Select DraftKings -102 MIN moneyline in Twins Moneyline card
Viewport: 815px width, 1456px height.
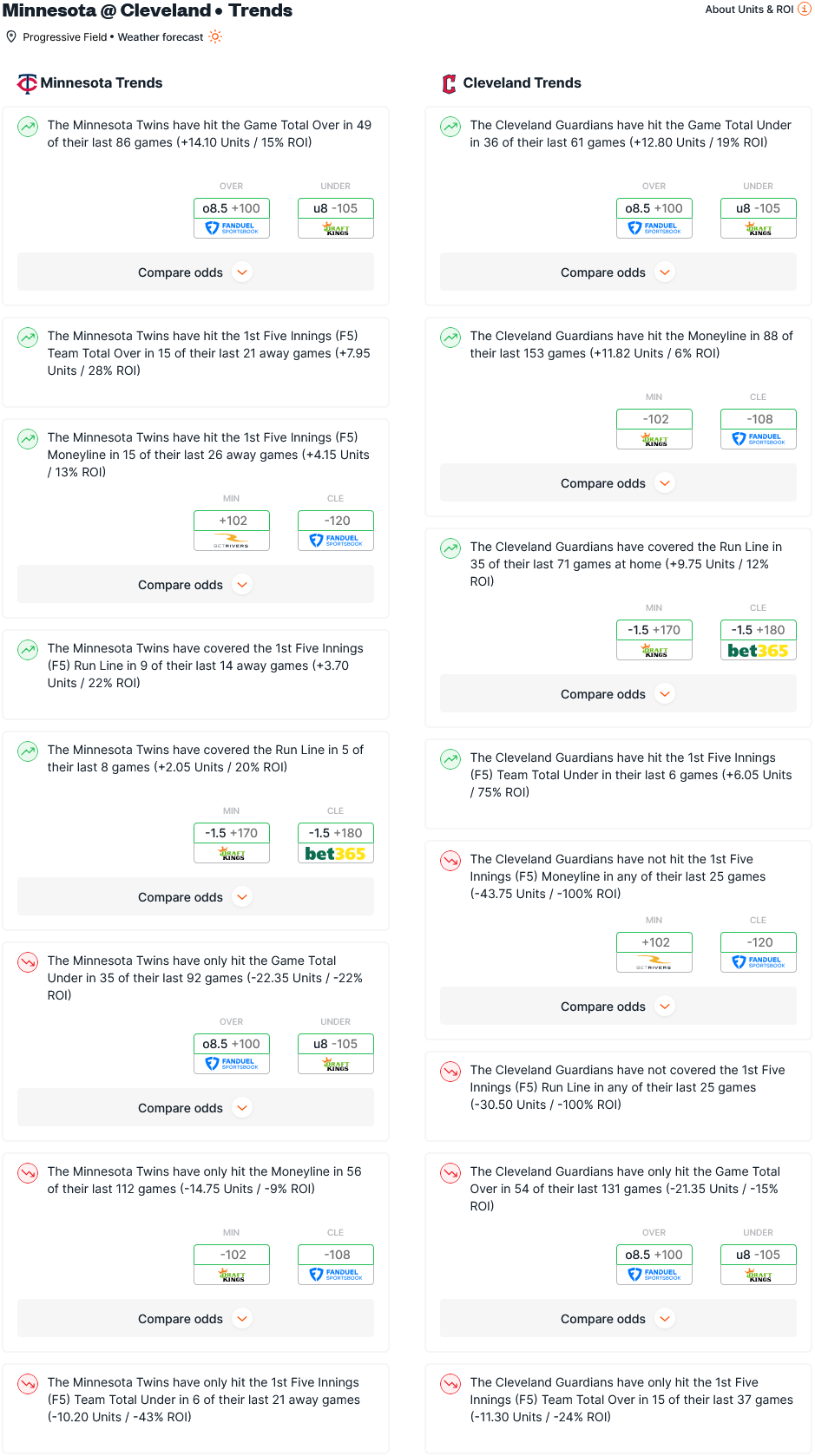[232, 1264]
